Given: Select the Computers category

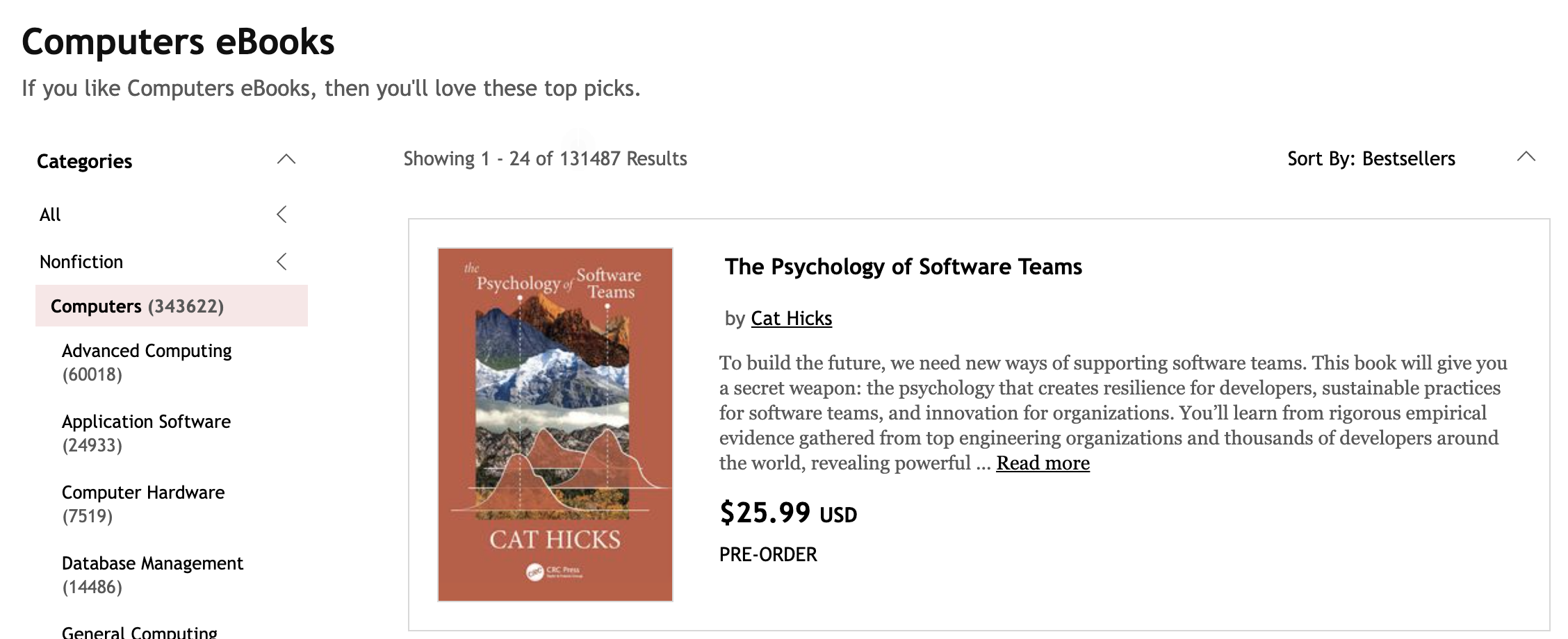Looking at the screenshot, I should coord(172,306).
